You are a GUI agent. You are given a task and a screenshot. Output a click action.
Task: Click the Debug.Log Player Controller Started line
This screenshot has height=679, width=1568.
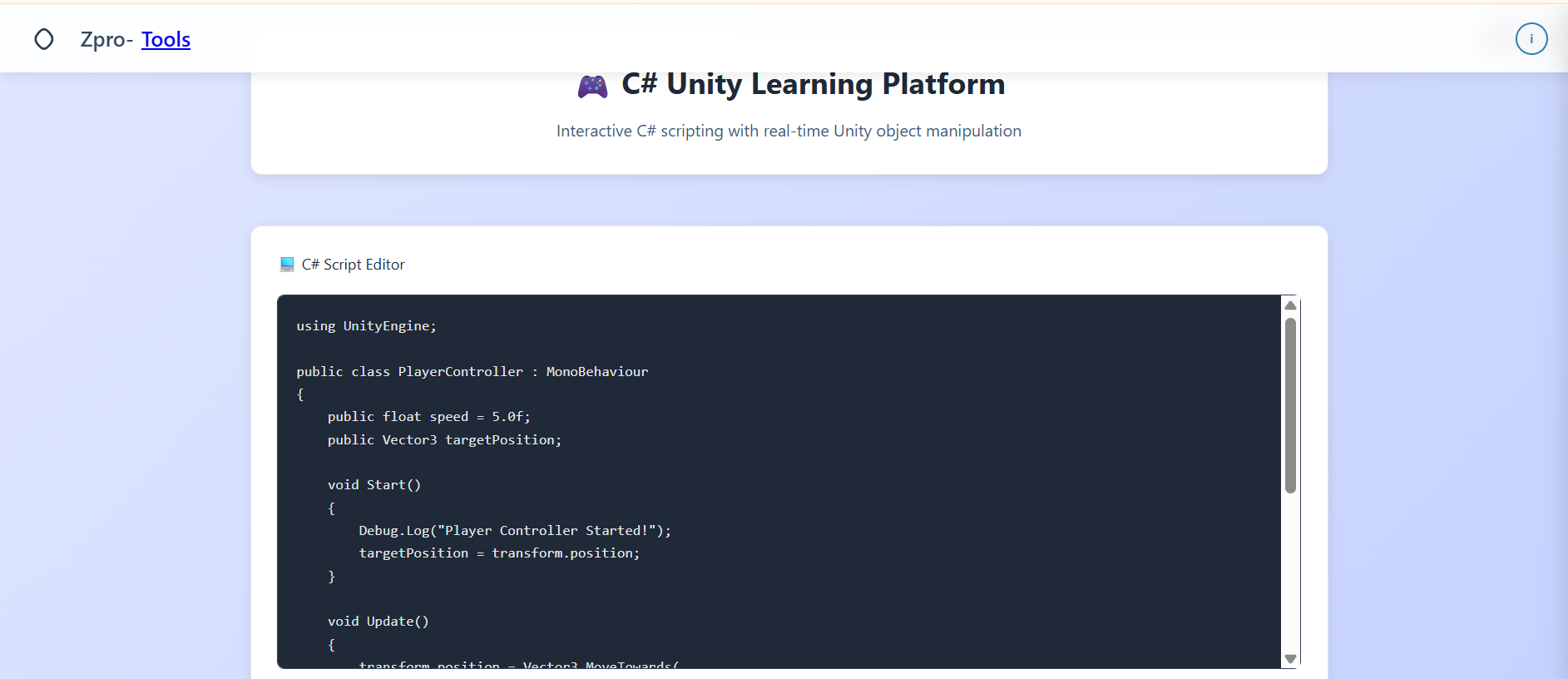pos(515,531)
